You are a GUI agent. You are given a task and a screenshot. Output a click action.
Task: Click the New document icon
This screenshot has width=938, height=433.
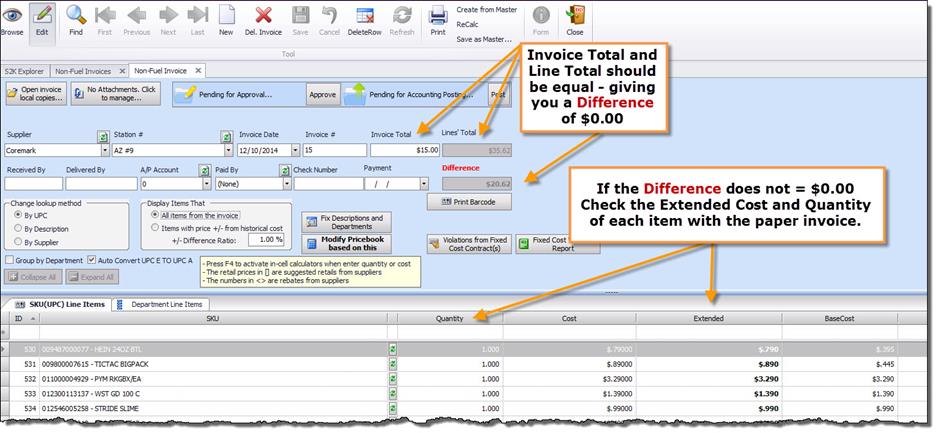tap(226, 15)
